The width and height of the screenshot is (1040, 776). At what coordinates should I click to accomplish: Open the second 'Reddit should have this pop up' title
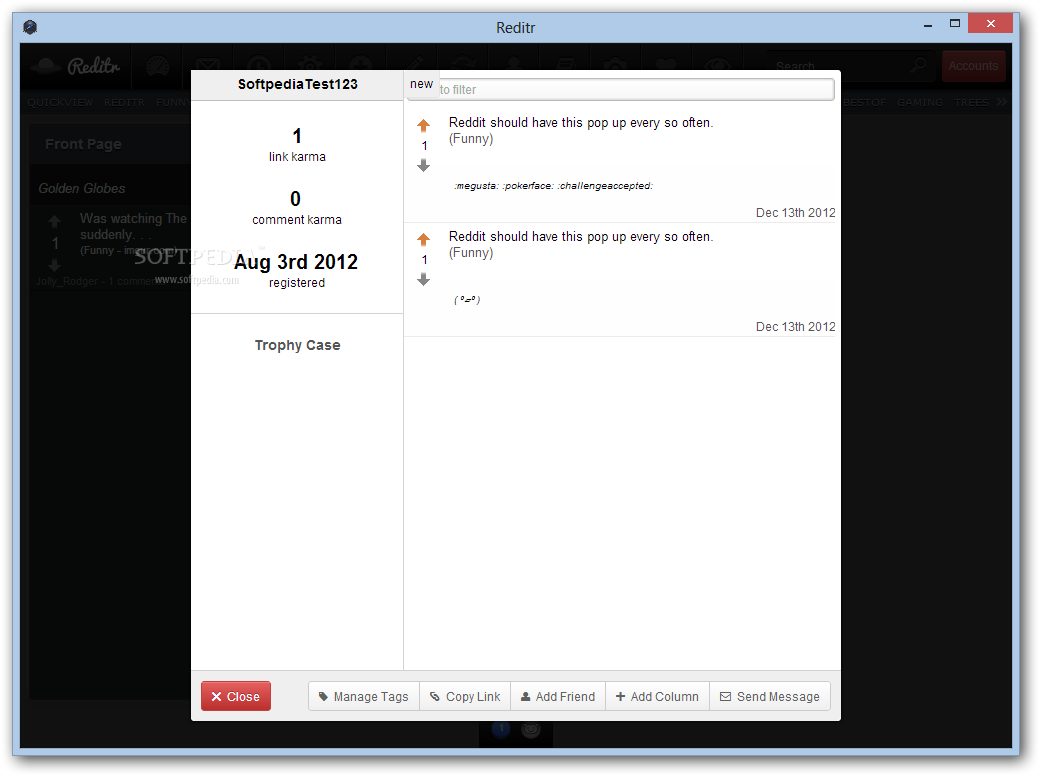point(581,237)
